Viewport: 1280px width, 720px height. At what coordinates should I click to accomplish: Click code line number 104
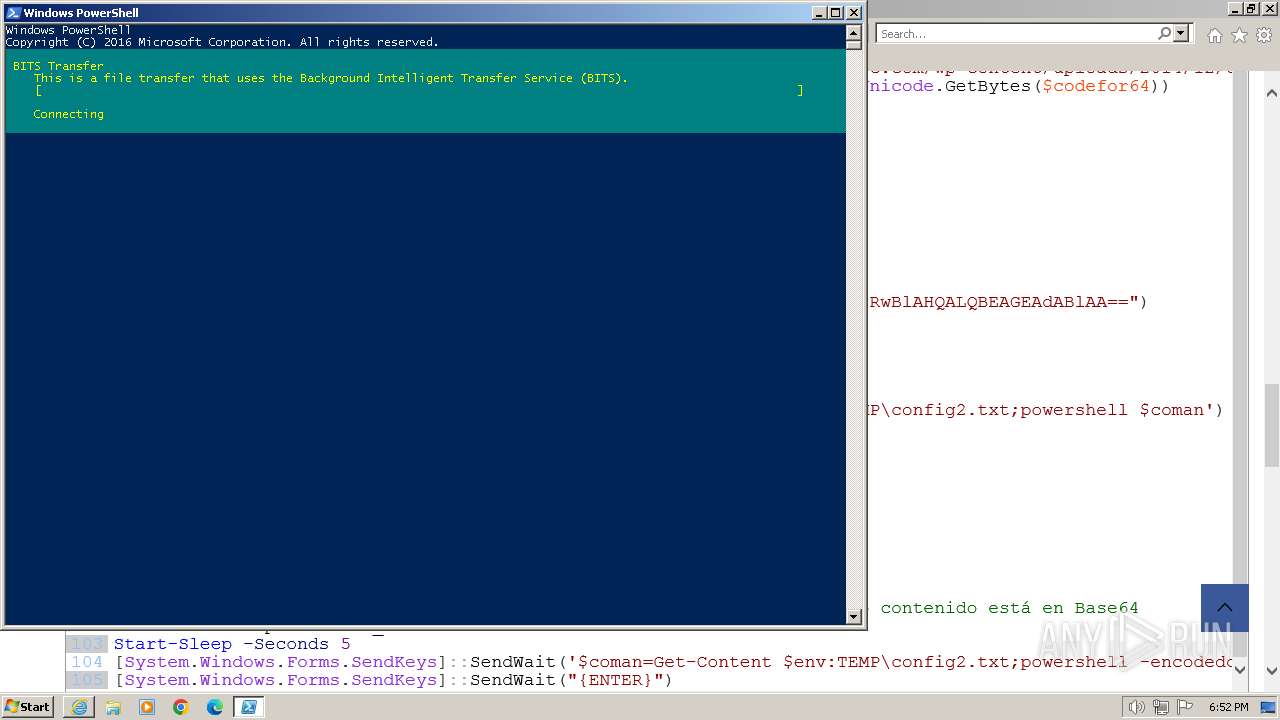click(87, 662)
